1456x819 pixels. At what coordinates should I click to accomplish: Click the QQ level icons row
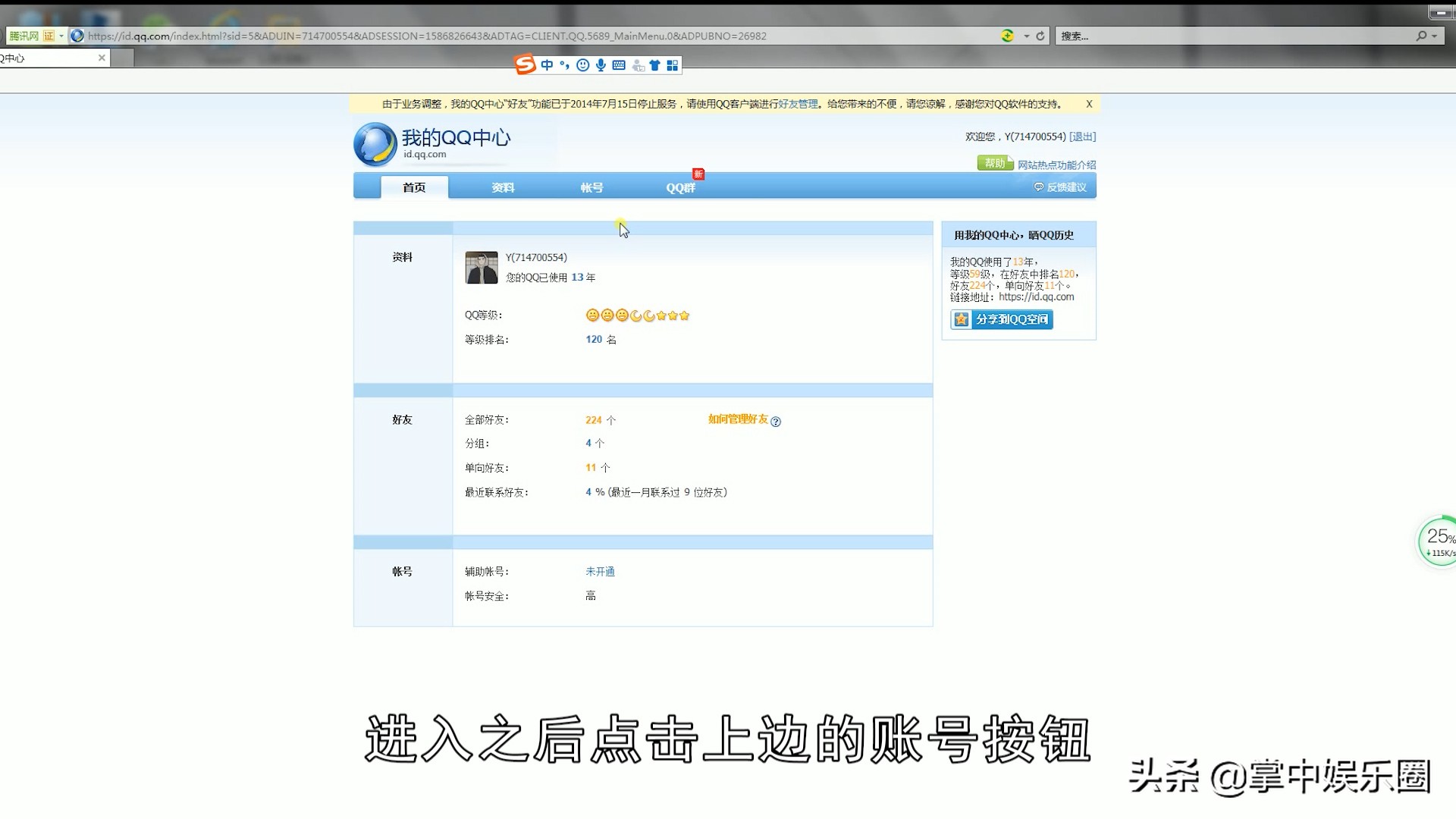638,315
